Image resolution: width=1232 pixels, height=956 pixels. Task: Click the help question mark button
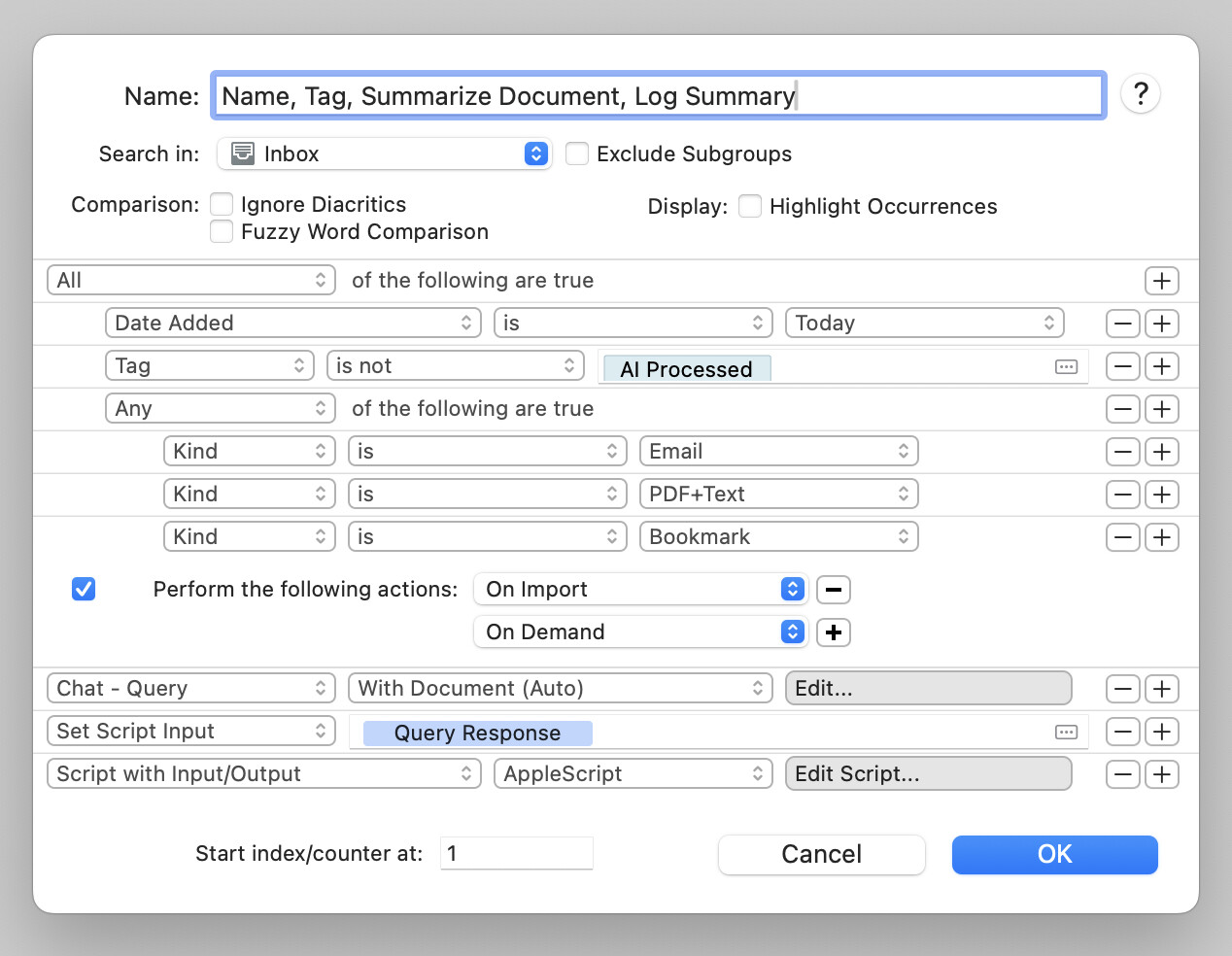click(1141, 94)
